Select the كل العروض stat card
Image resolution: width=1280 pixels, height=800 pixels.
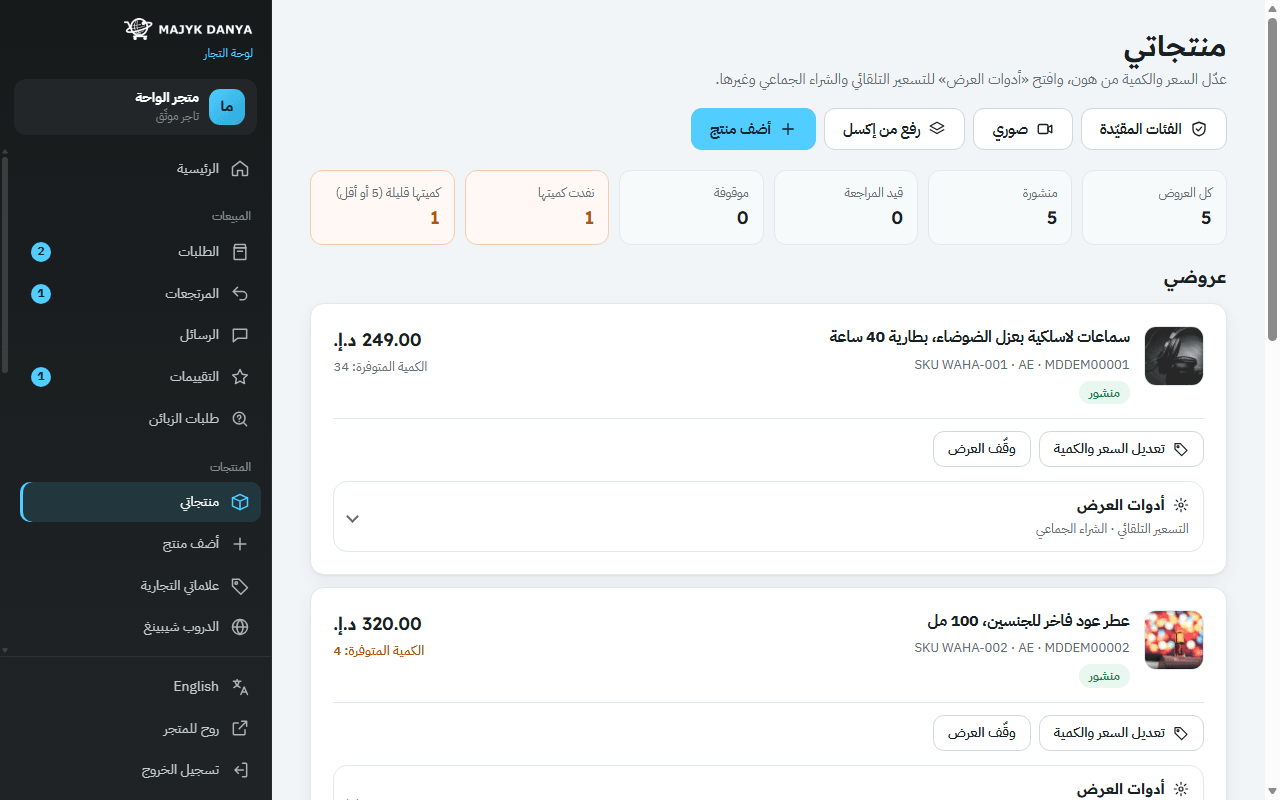coord(1154,207)
